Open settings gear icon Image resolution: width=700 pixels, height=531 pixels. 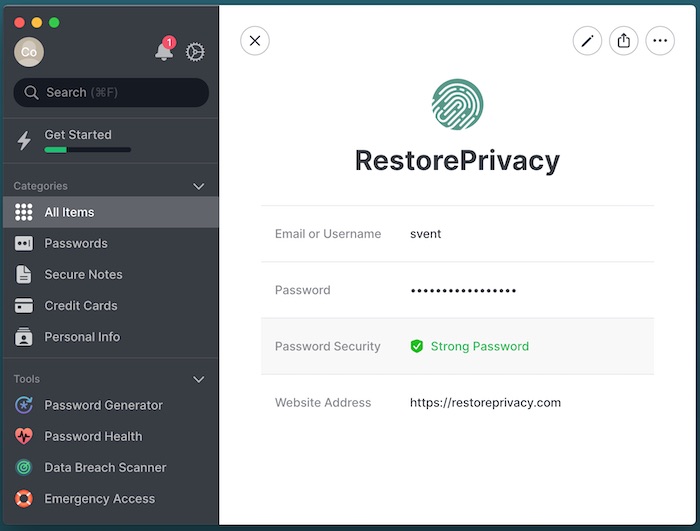pyautogui.click(x=195, y=52)
